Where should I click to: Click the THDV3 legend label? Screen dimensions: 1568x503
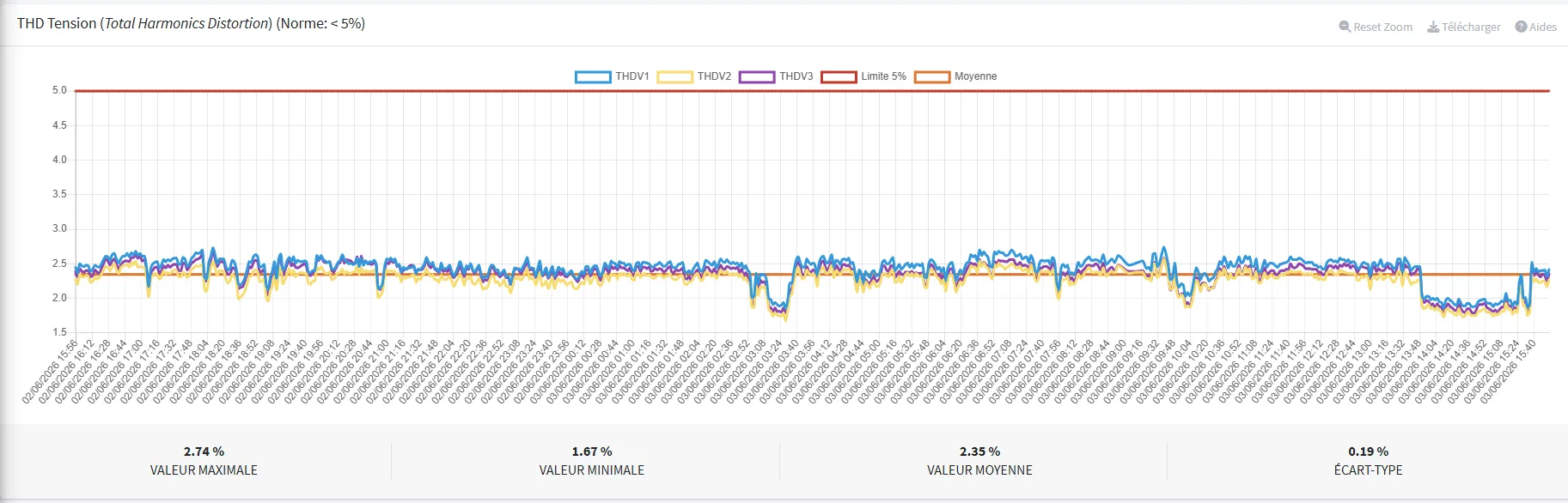[796, 76]
